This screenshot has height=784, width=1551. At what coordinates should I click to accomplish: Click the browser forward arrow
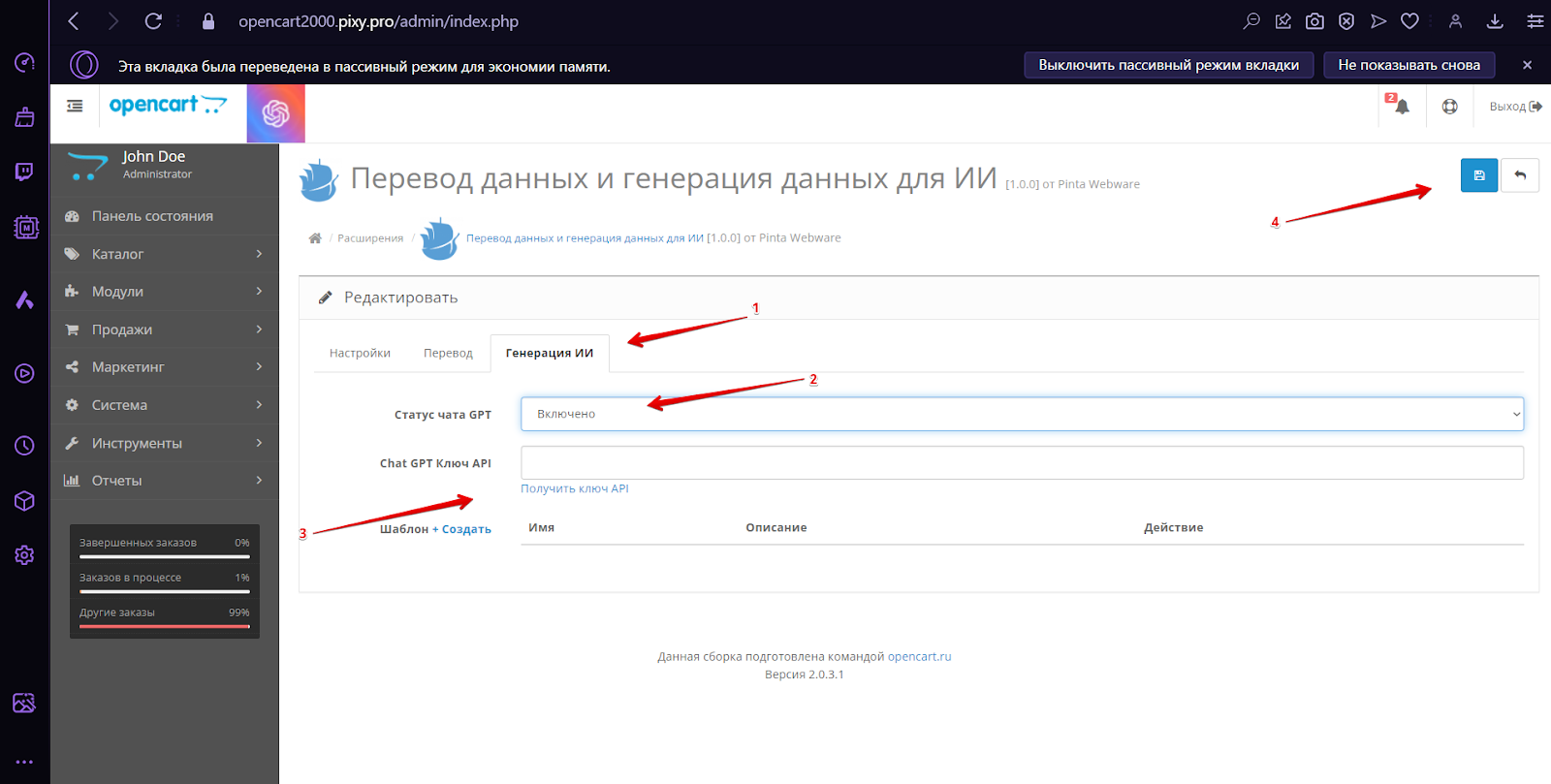coord(113,21)
